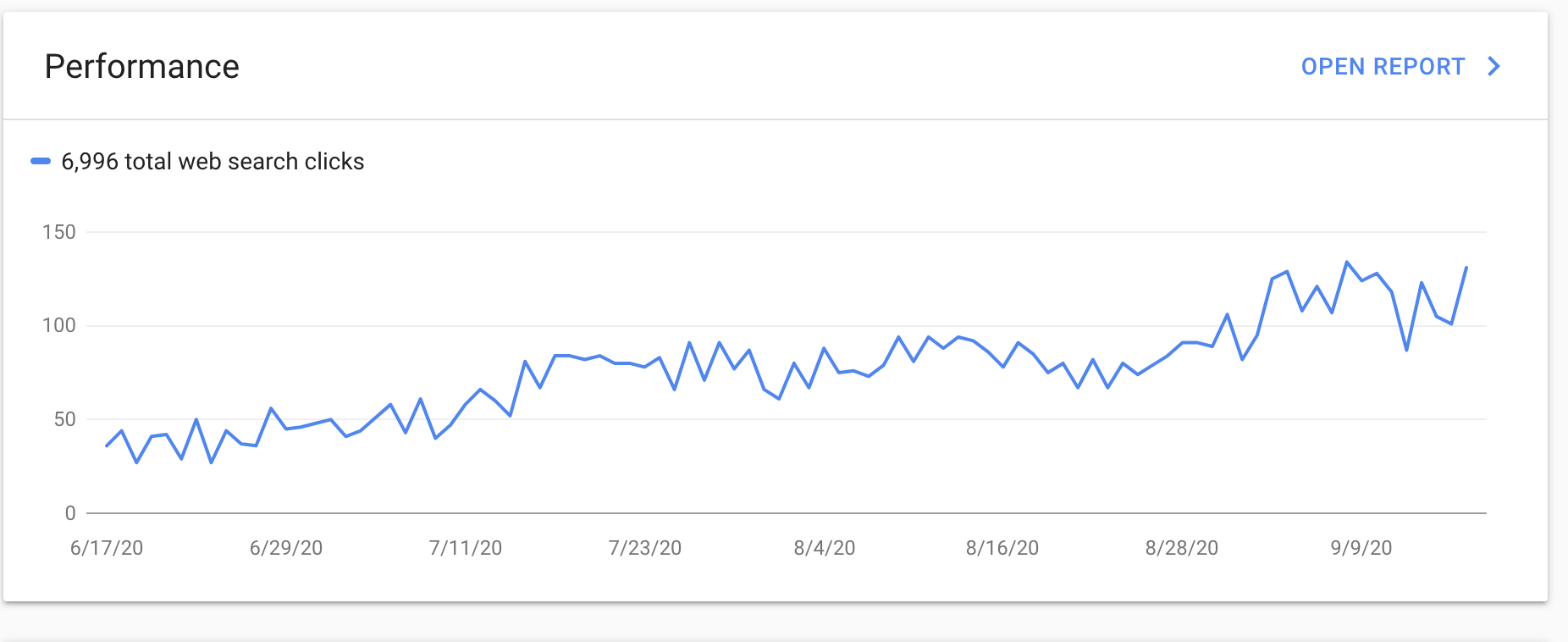
Task: Select the 8/4/20 date label
Action: pyautogui.click(x=825, y=548)
